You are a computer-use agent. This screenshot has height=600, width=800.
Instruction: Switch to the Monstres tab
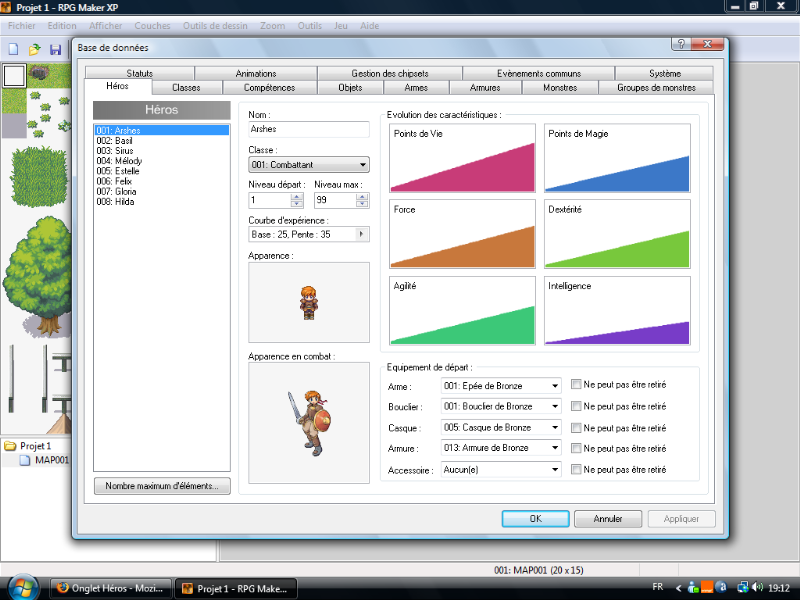[x=559, y=88]
